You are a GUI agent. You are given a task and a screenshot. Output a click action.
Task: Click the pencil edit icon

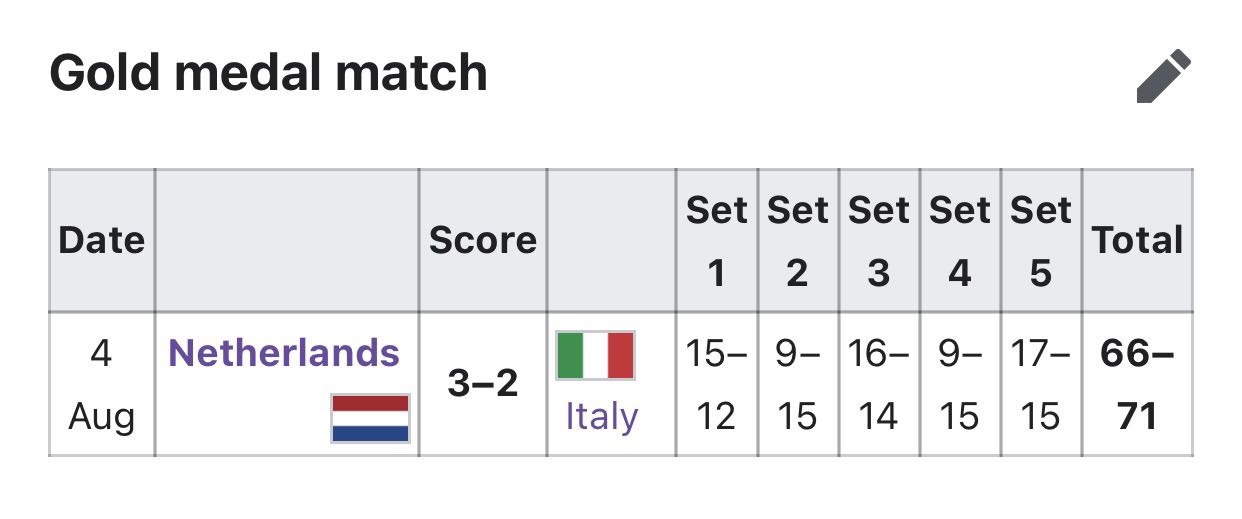tap(1164, 77)
